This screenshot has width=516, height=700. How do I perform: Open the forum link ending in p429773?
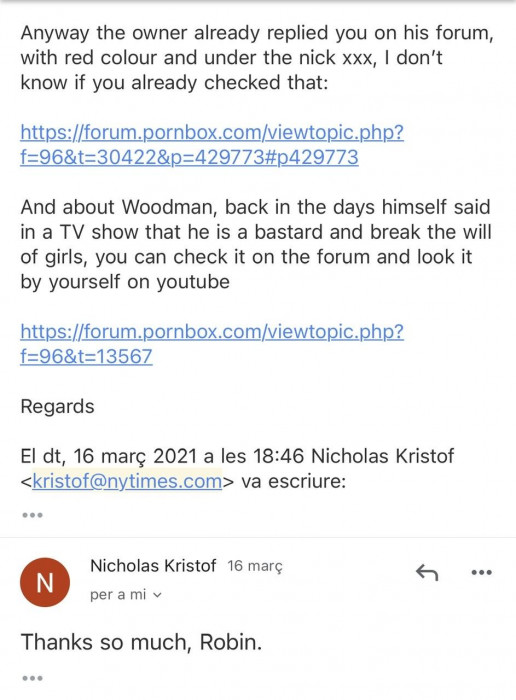coord(212,145)
